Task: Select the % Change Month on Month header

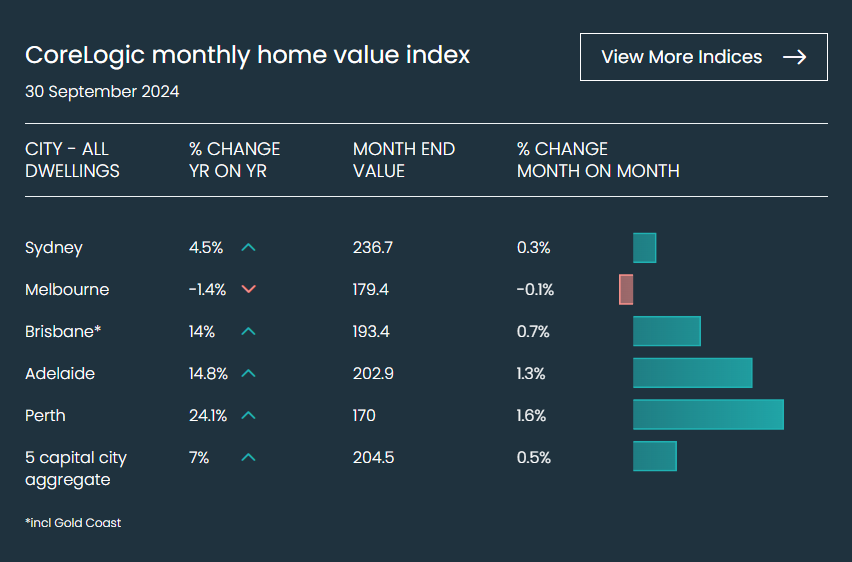Action: 598,160
